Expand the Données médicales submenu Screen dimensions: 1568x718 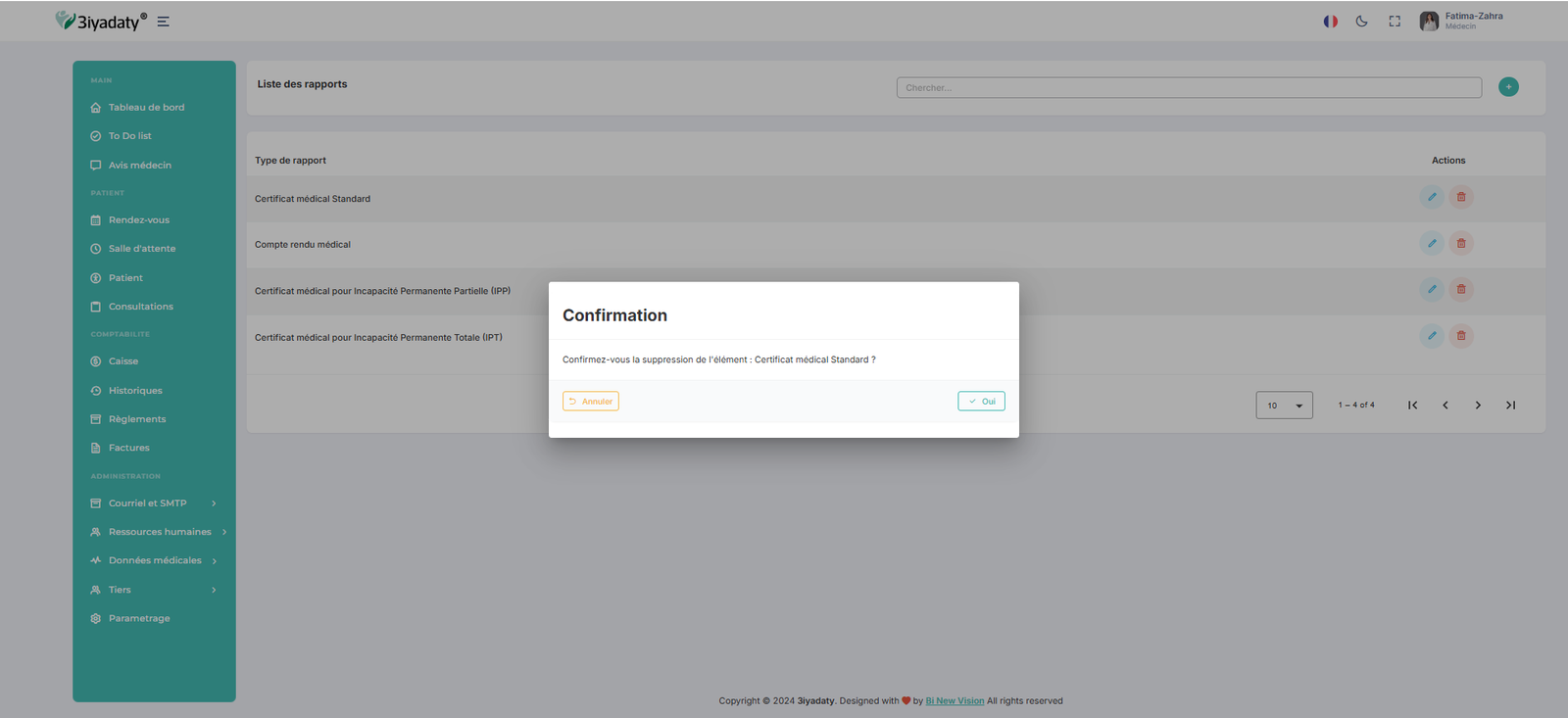tap(155, 560)
